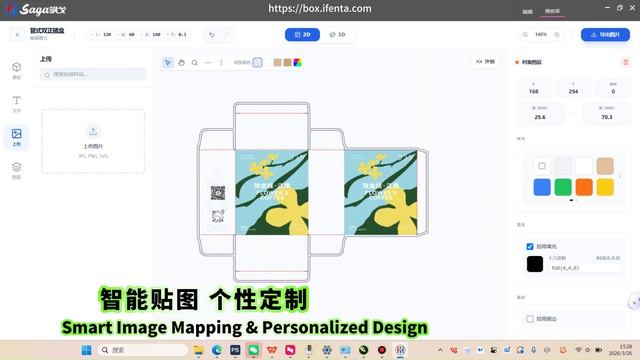This screenshot has width=640, height=360.
Task: Open File Explorer from the taskbar
Action: pyautogui.click(x=198, y=350)
